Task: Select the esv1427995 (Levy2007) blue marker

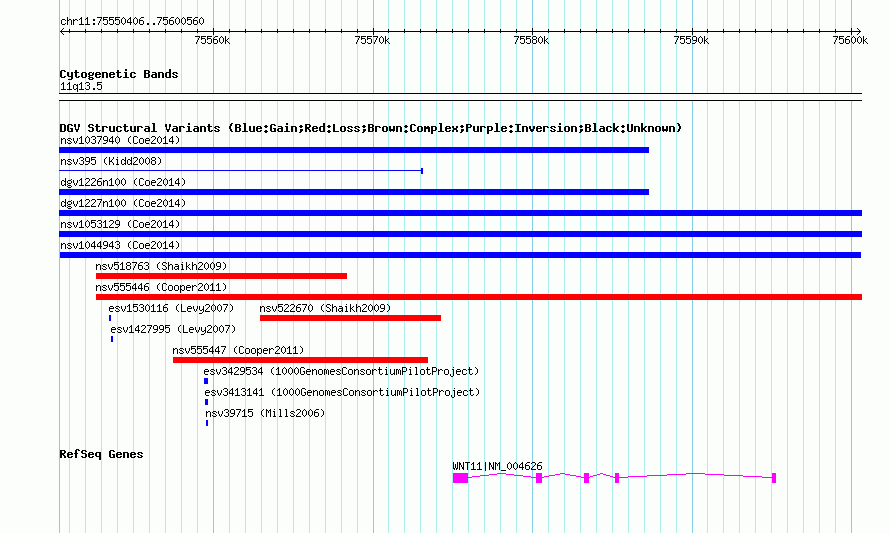Action: pyautogui.click(x=112, y=339)
